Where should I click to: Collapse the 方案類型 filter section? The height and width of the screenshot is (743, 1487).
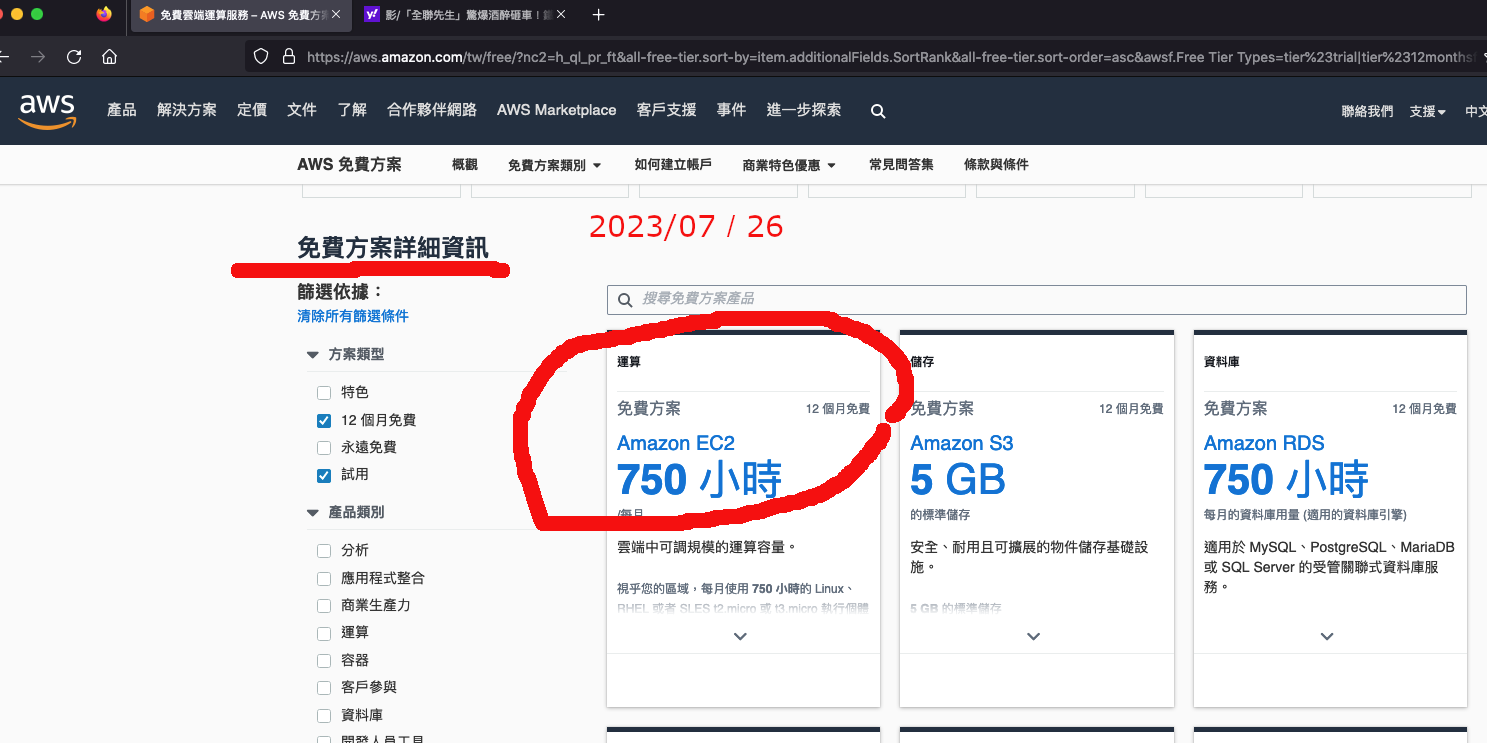coord(313,355)
